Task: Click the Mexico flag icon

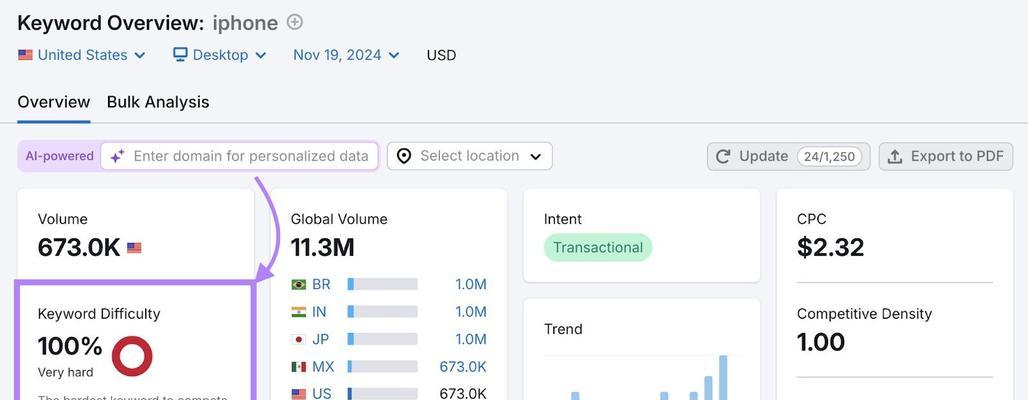Action: click(x=298, y=367)
